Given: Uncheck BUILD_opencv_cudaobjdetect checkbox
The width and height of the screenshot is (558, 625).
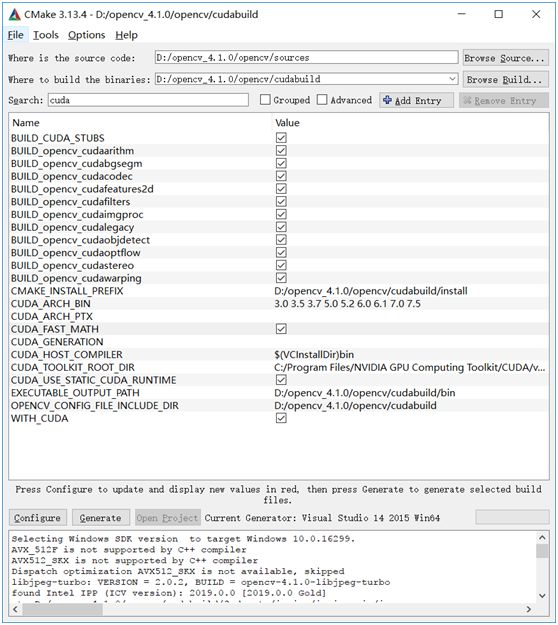Looking at the screenshot, I should click(281, 240).
